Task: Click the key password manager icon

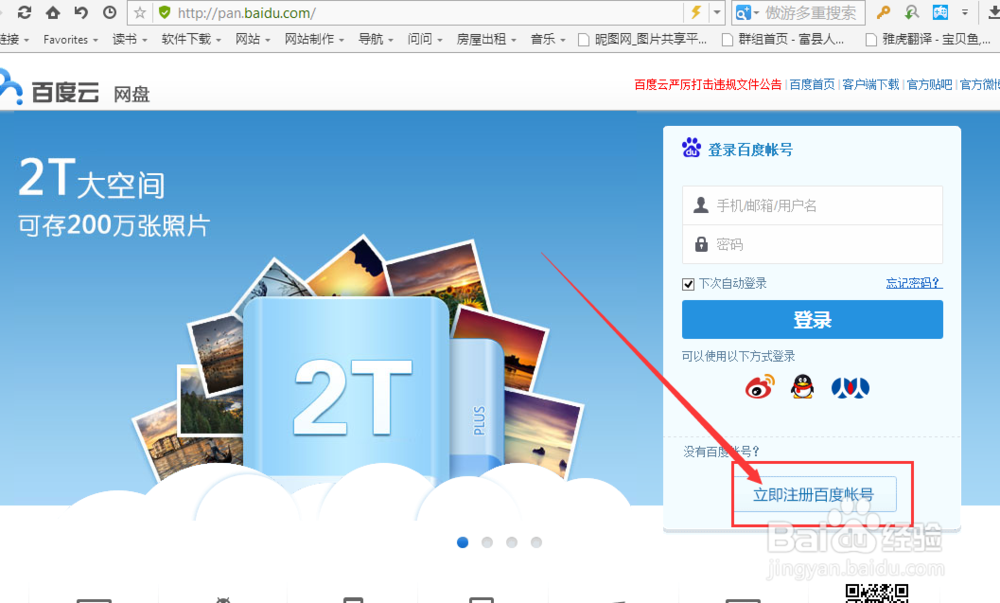Action: (883, 12)
